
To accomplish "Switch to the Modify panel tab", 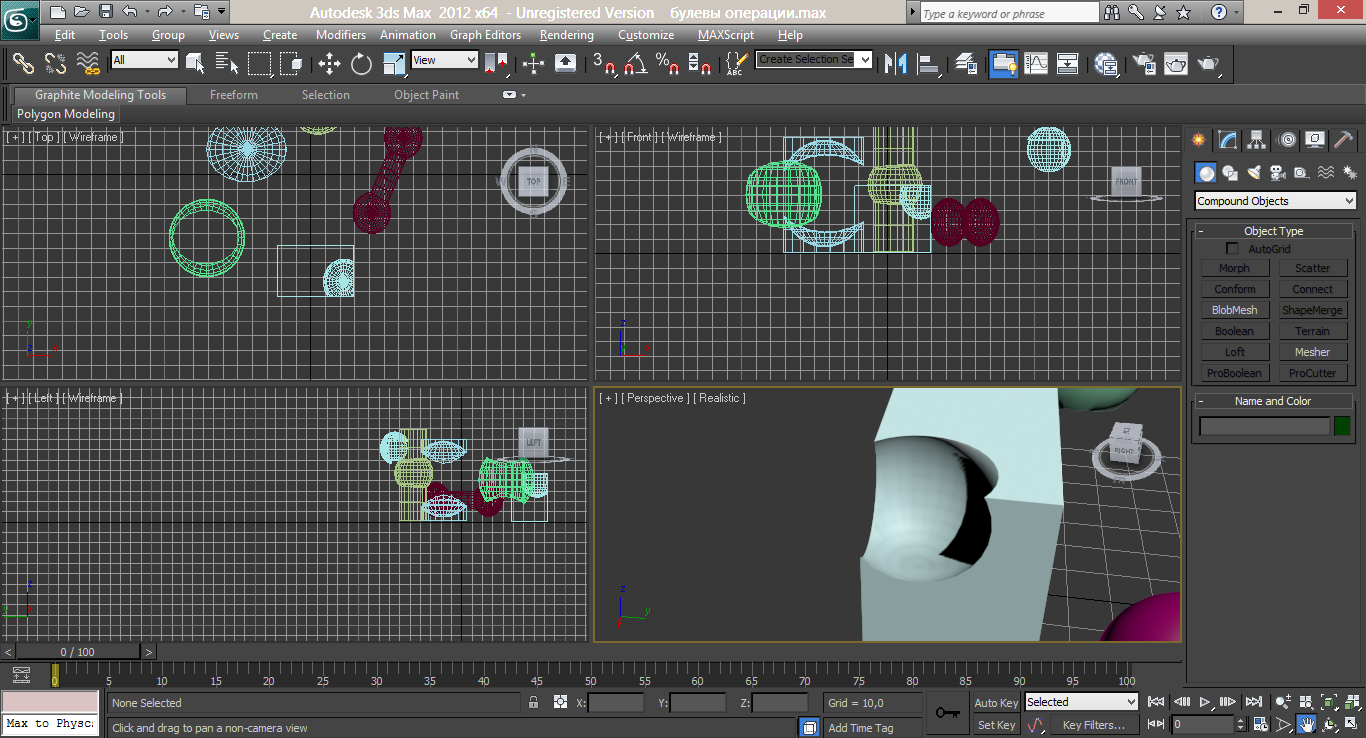I will (x=1228, y=140).
